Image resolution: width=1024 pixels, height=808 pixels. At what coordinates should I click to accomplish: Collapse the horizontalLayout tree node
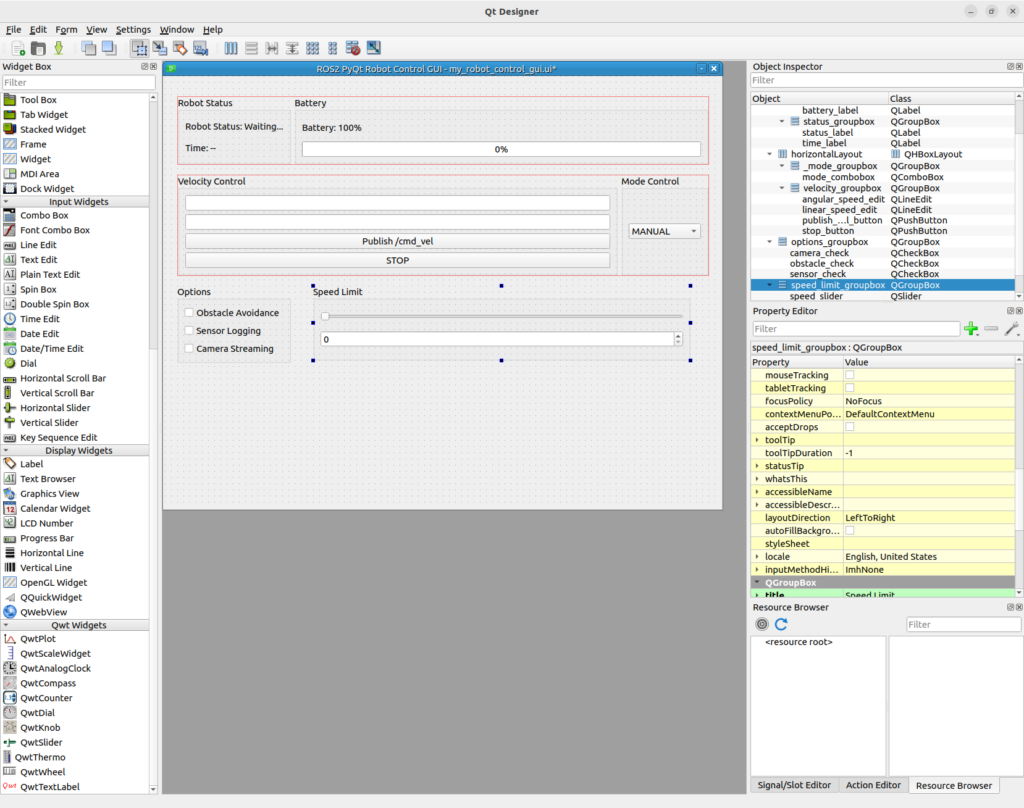click(x=770, y=154)
